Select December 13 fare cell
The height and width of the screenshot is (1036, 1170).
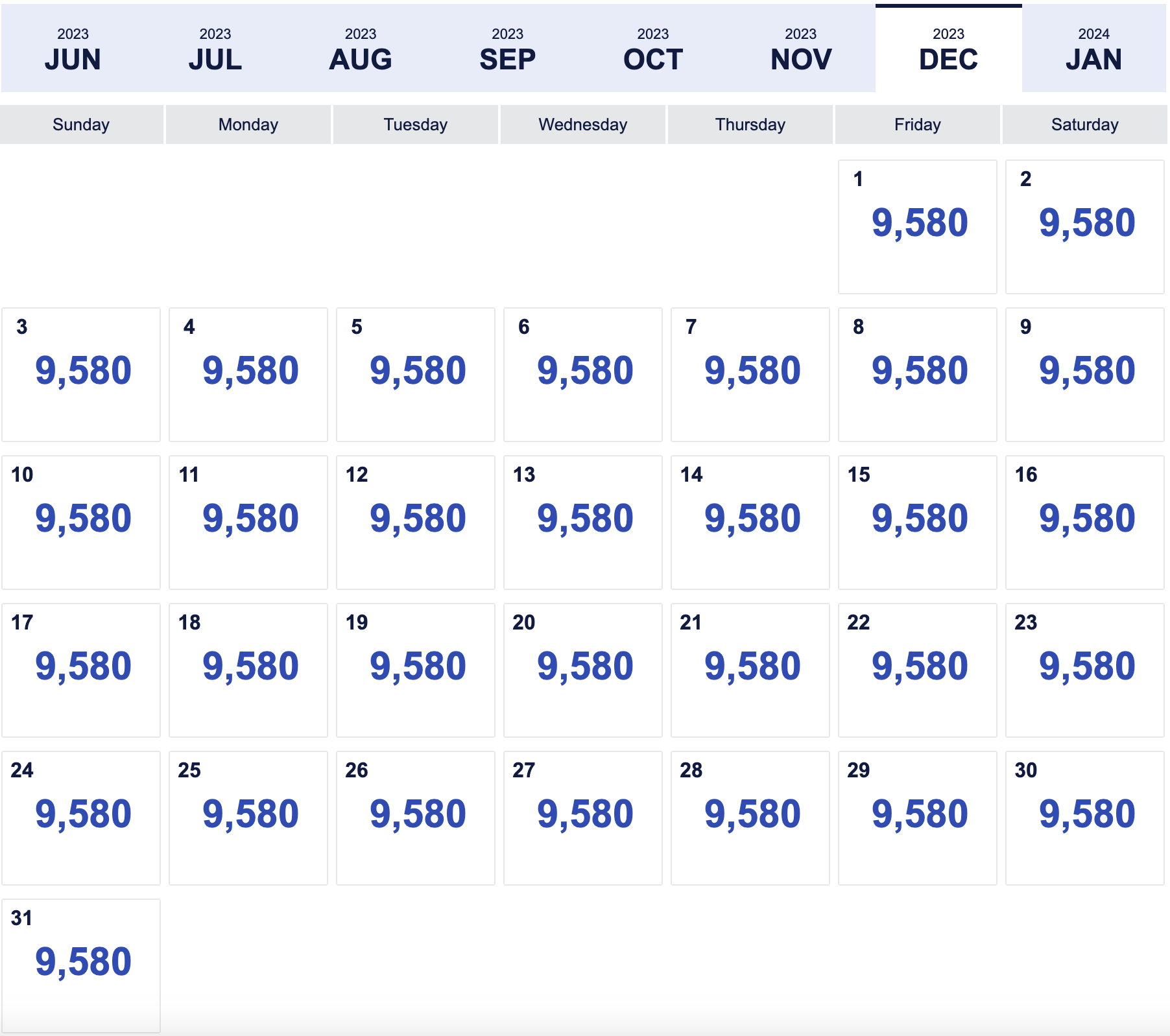(582, 523)
